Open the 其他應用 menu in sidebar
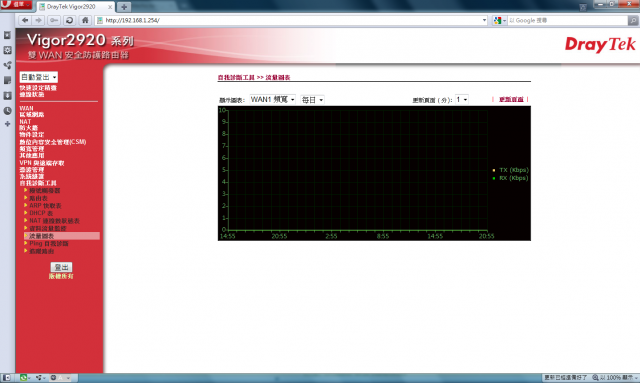Viewport: 640px width, 383px height. (x=32, y=156)
